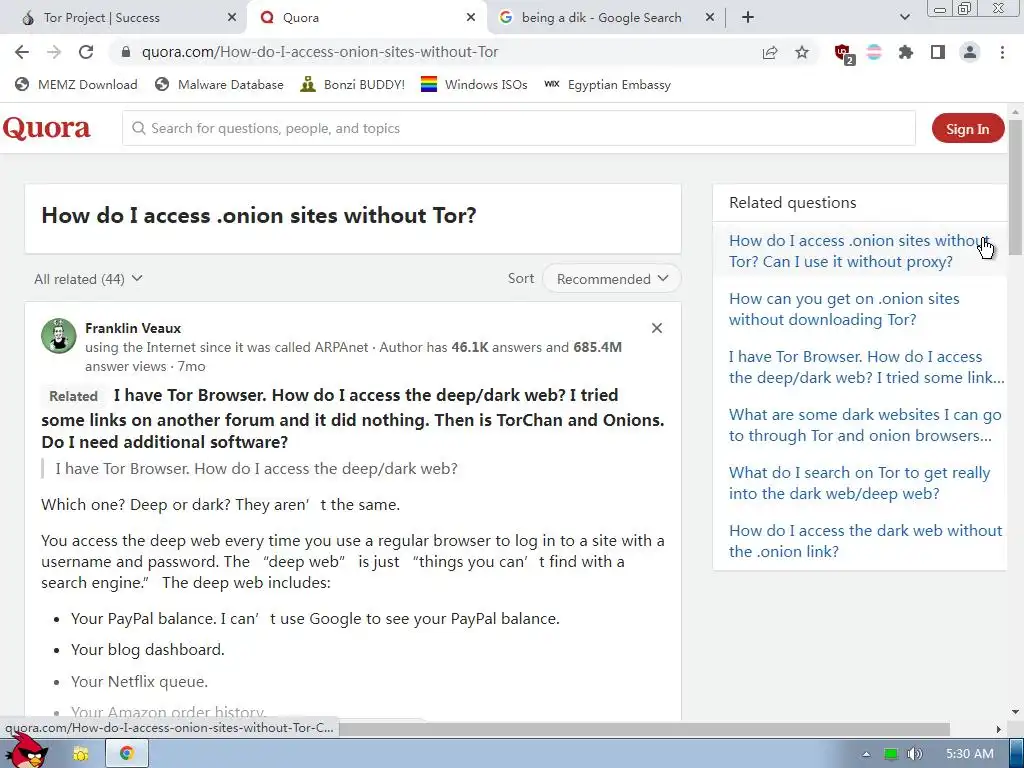The image size is (1024, 768).
Task: Open the Chrome profile avatar
Action: click(x=970, y=52)
